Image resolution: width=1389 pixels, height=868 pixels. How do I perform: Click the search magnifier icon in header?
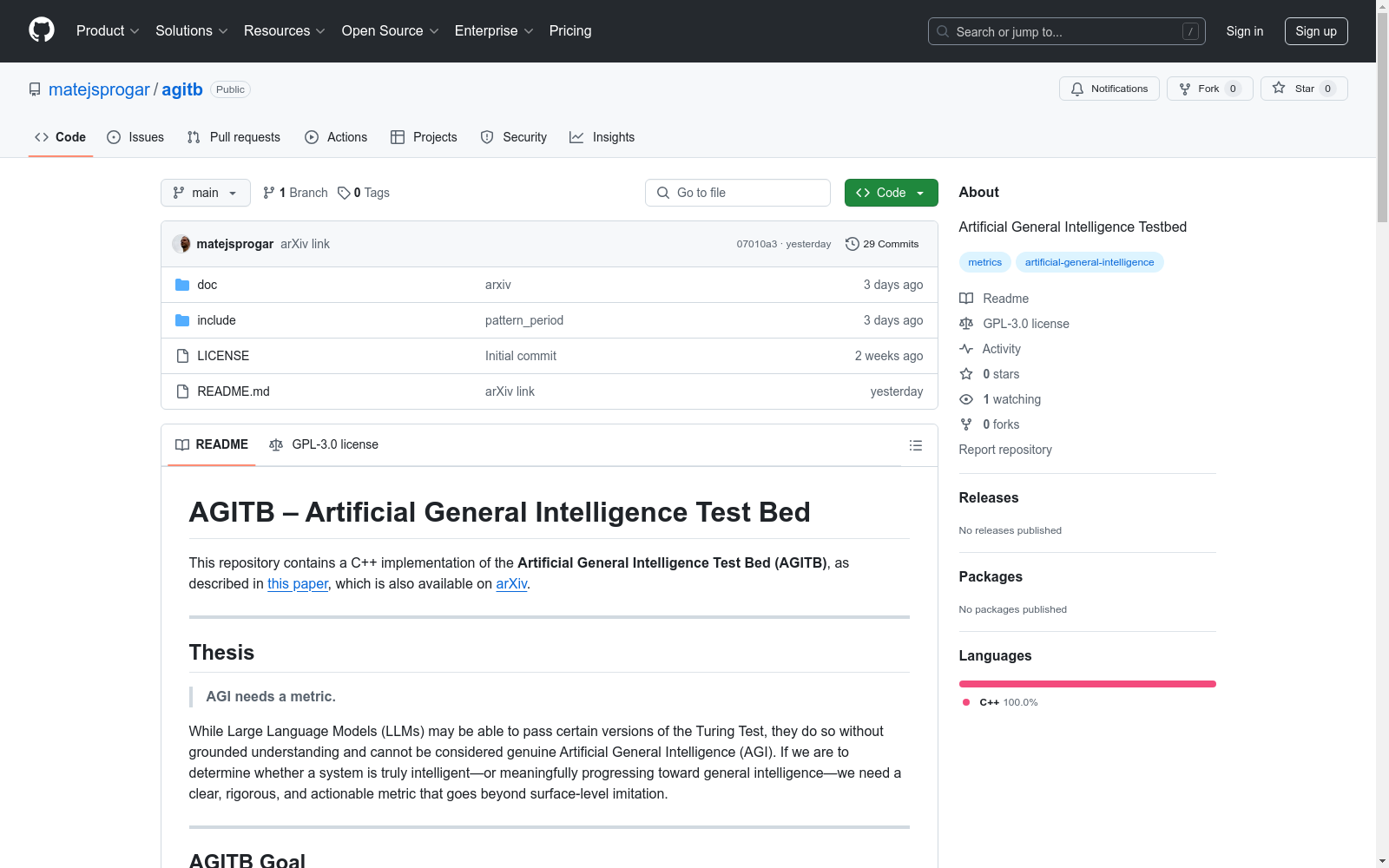click(x=943, y=31)
